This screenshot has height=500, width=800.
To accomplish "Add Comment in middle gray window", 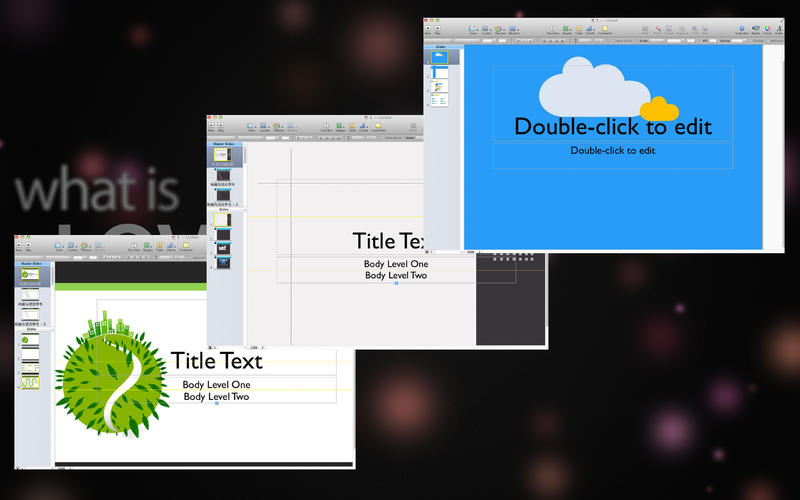I will coord(379,127).
